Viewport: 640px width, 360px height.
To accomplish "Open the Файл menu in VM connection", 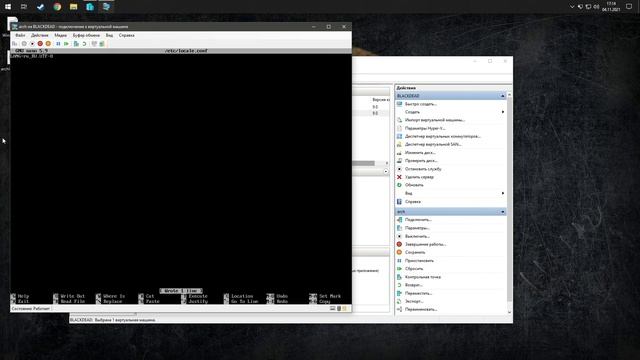I will tap(20, 36).
